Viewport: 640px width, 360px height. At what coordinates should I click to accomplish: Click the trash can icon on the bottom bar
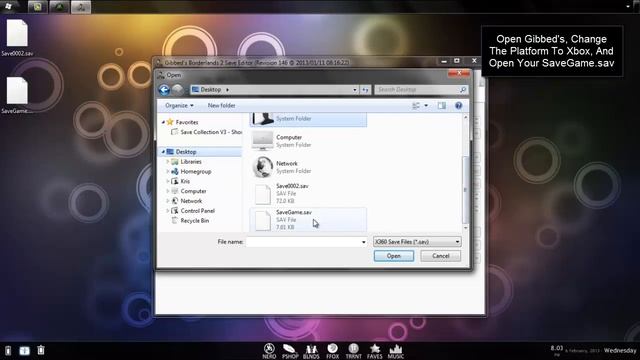click(41, 350)
